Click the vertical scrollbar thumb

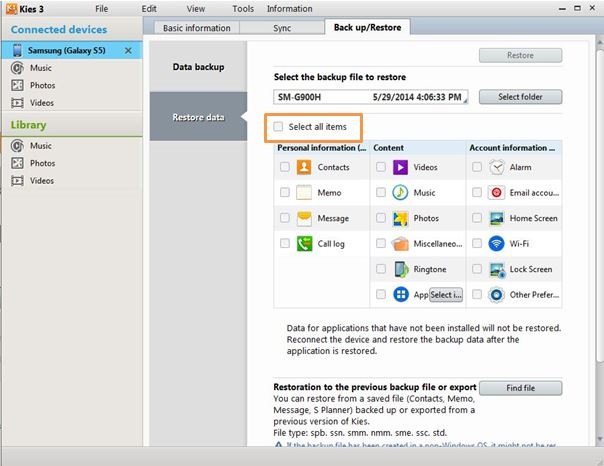[600, 204]
